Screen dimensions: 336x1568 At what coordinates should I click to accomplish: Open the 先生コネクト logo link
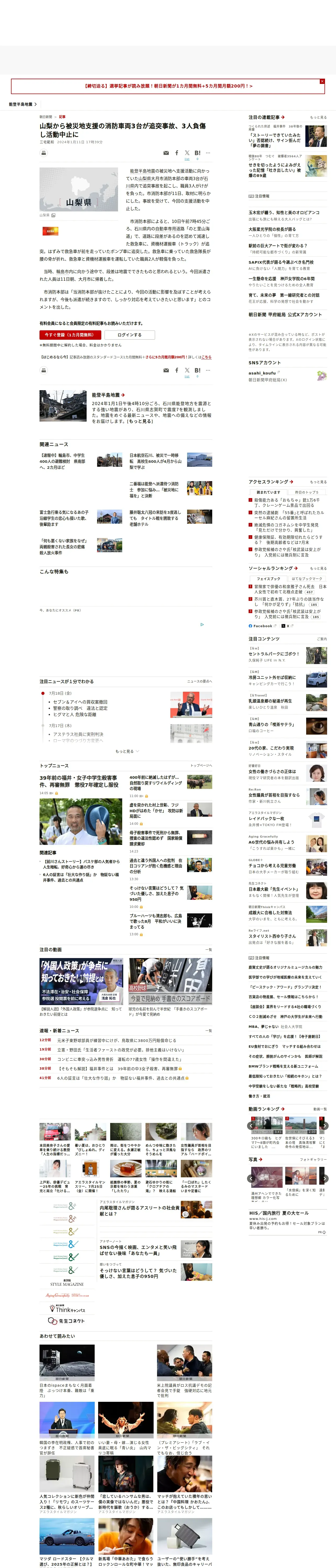pyautogui.click(x=66, y=1321)
